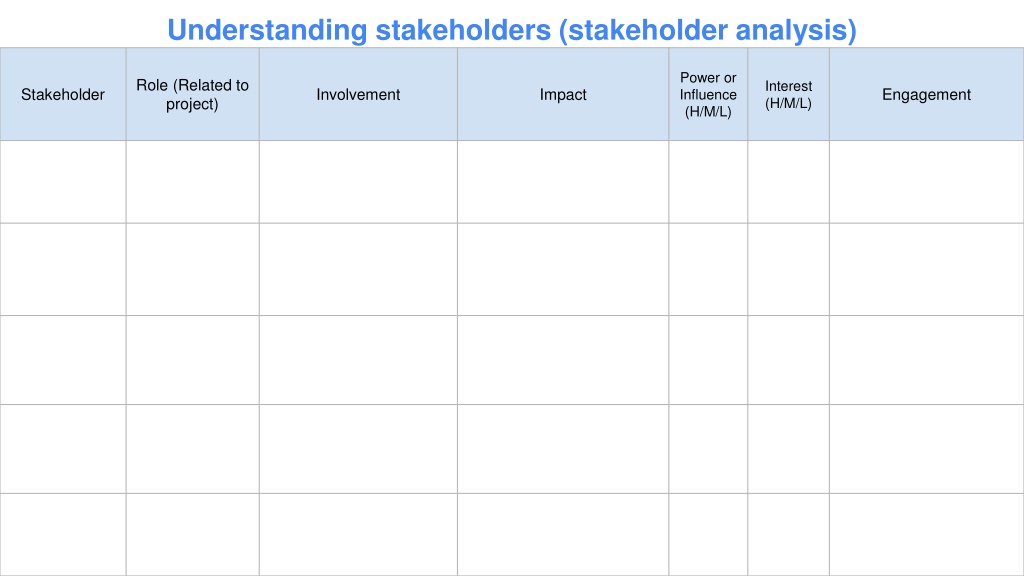The height and width of the screenshot is (576, 1024).
Task: Click first empty Interest cell
Action: pos(788,182)
